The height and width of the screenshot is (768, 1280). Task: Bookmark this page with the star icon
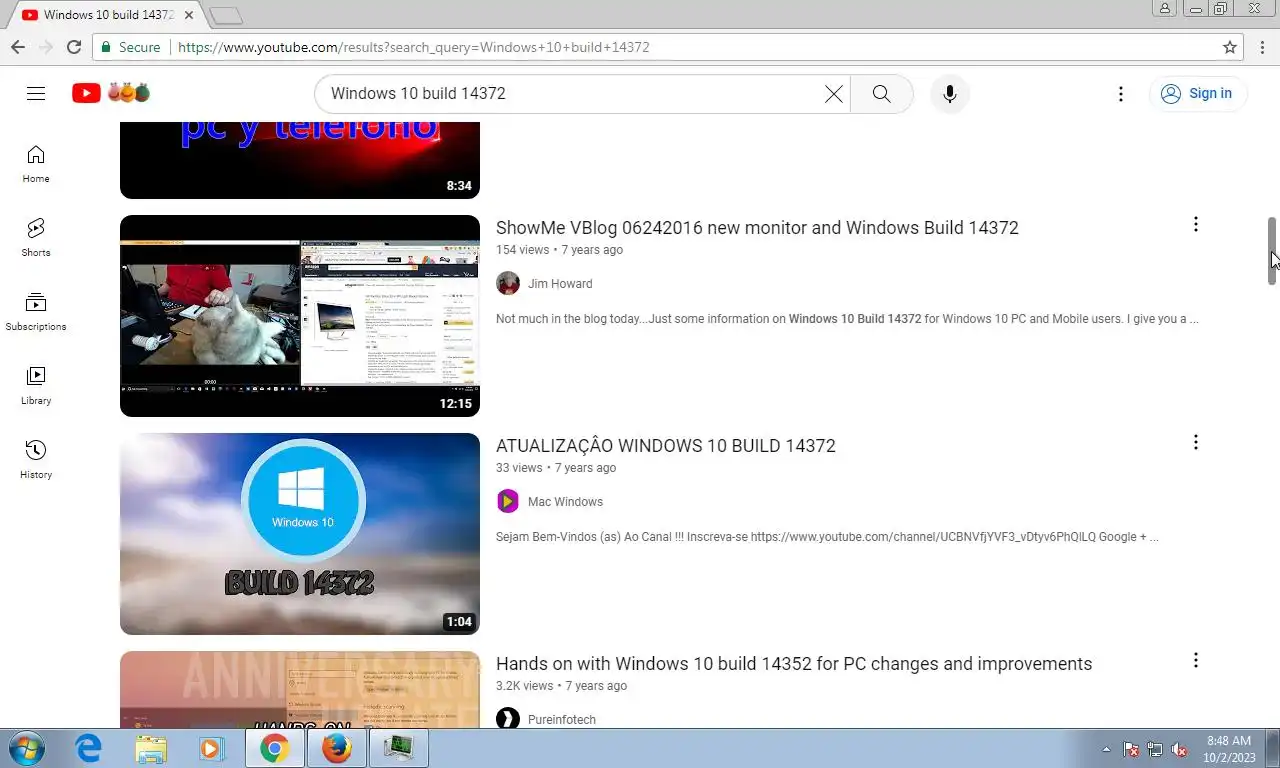coord(1230,47)
